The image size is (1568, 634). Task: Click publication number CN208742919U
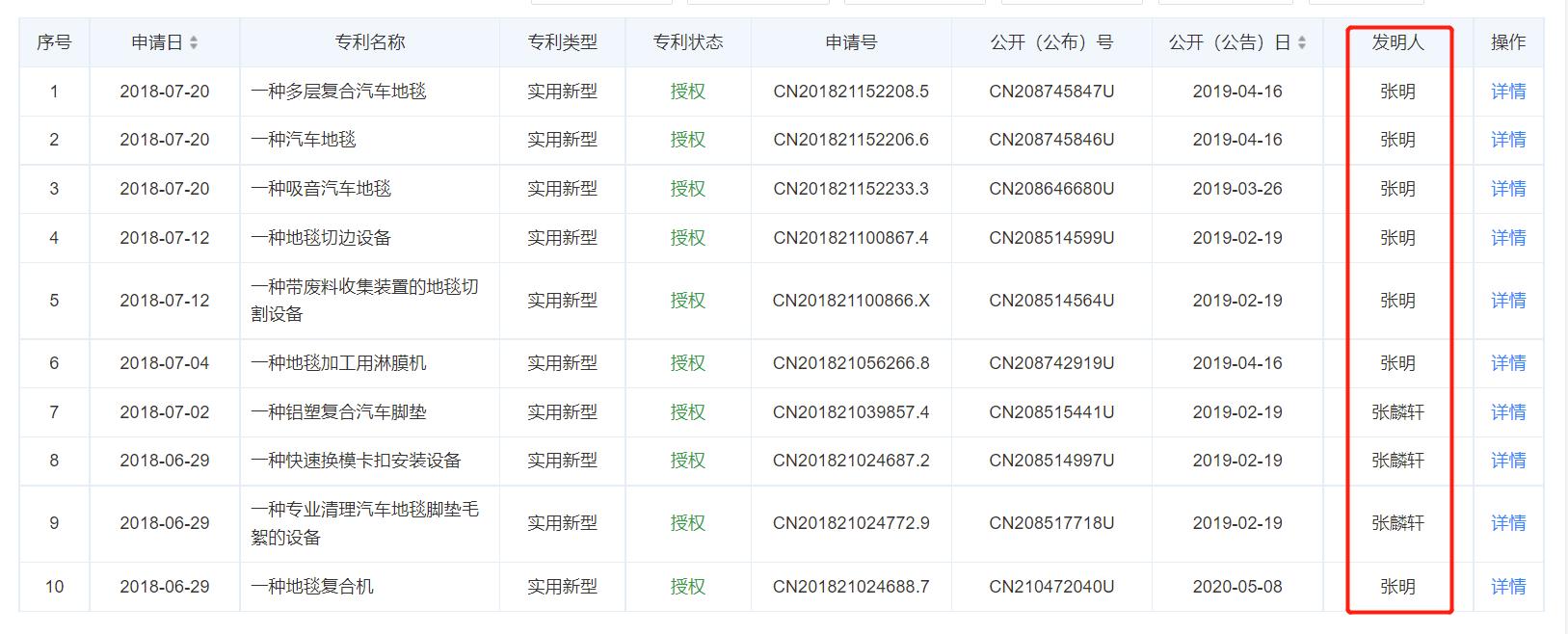point(1051,363)
